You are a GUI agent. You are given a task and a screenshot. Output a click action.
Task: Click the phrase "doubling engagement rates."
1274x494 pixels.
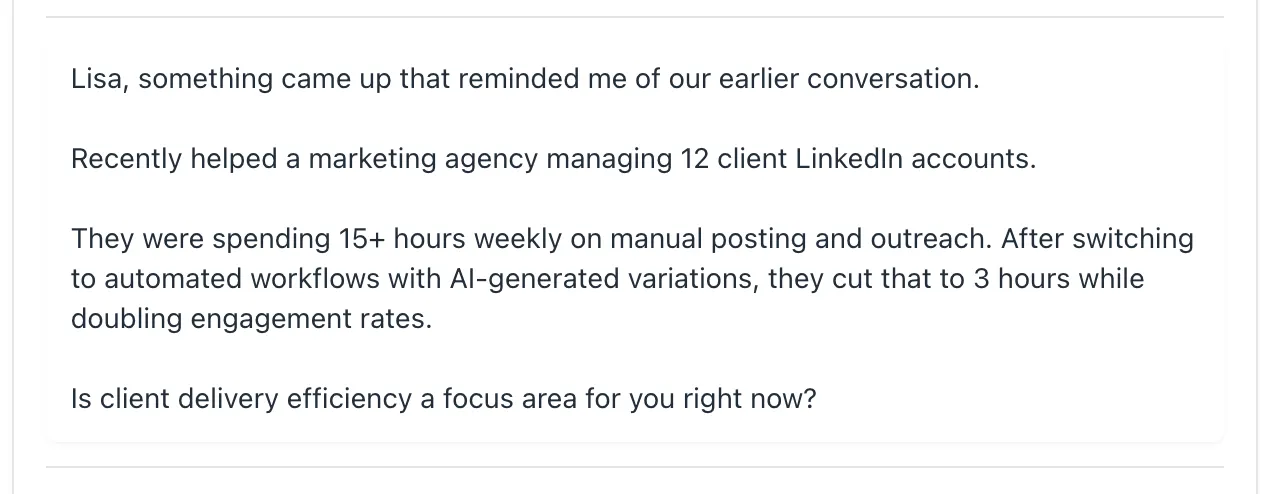click(x=251, y=319)
